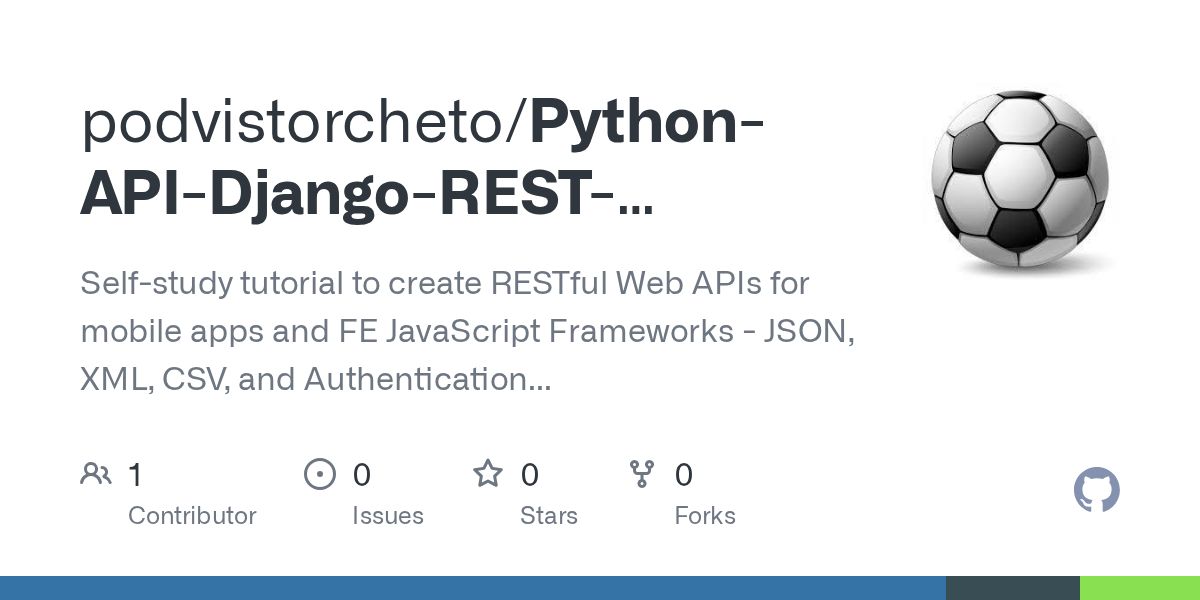The height and width of the screenshot is (600, 1200).
Task: Click the dark gray language bar segment
Action: tap(1013, 588)
